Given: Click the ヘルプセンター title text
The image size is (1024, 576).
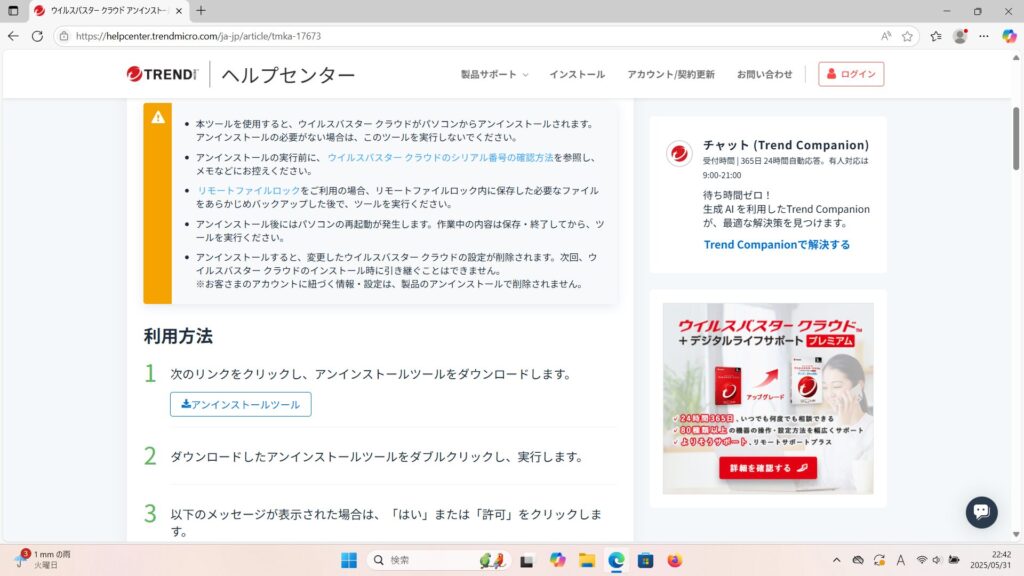Looking at the screenshot, I should coord(288,74).
